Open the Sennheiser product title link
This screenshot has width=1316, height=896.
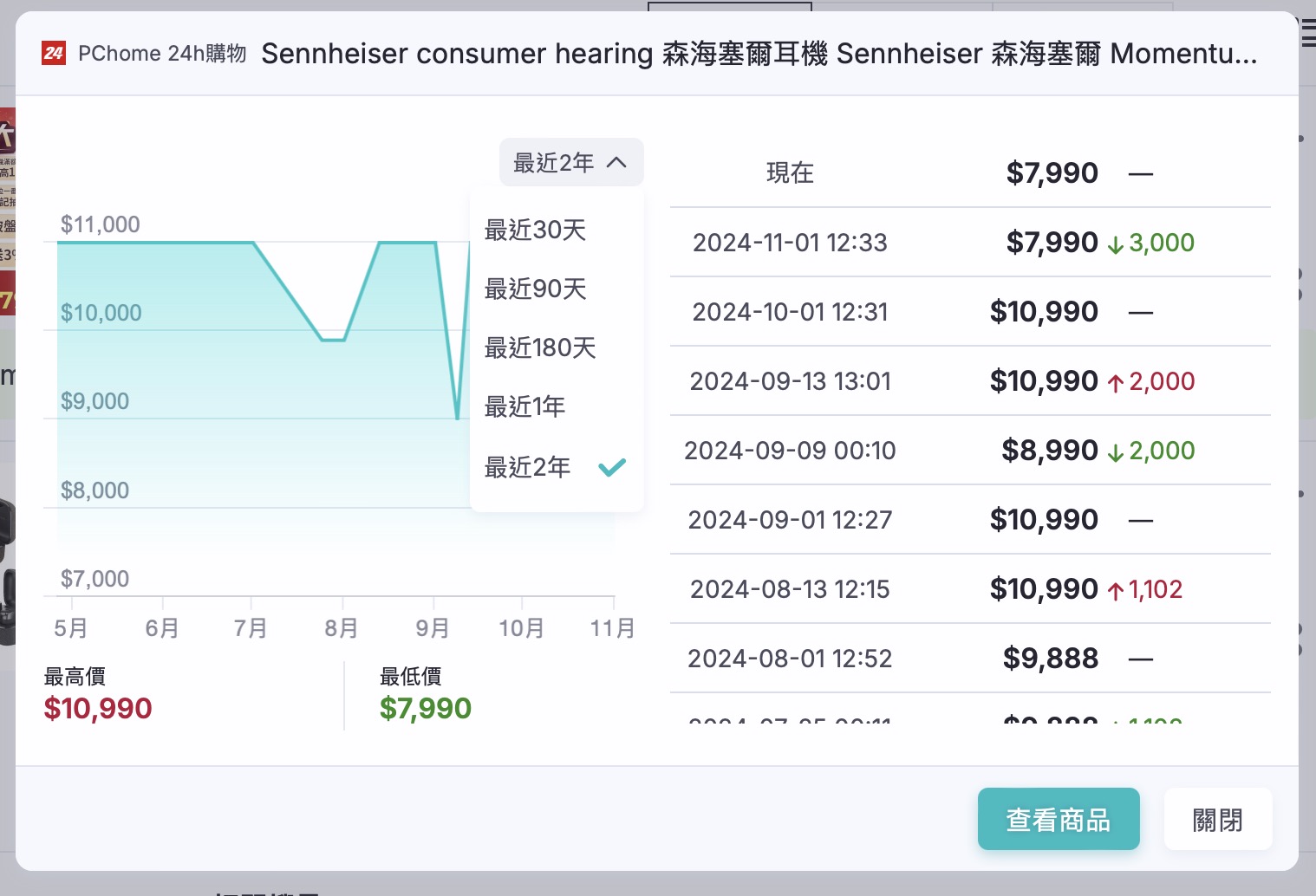pos(759,54)
